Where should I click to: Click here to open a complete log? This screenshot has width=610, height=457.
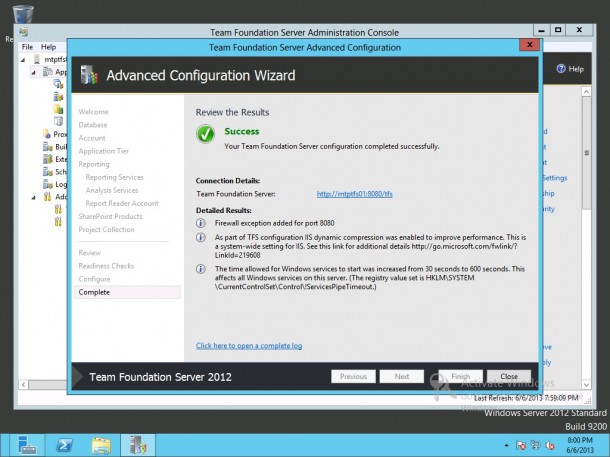point(249,345)
